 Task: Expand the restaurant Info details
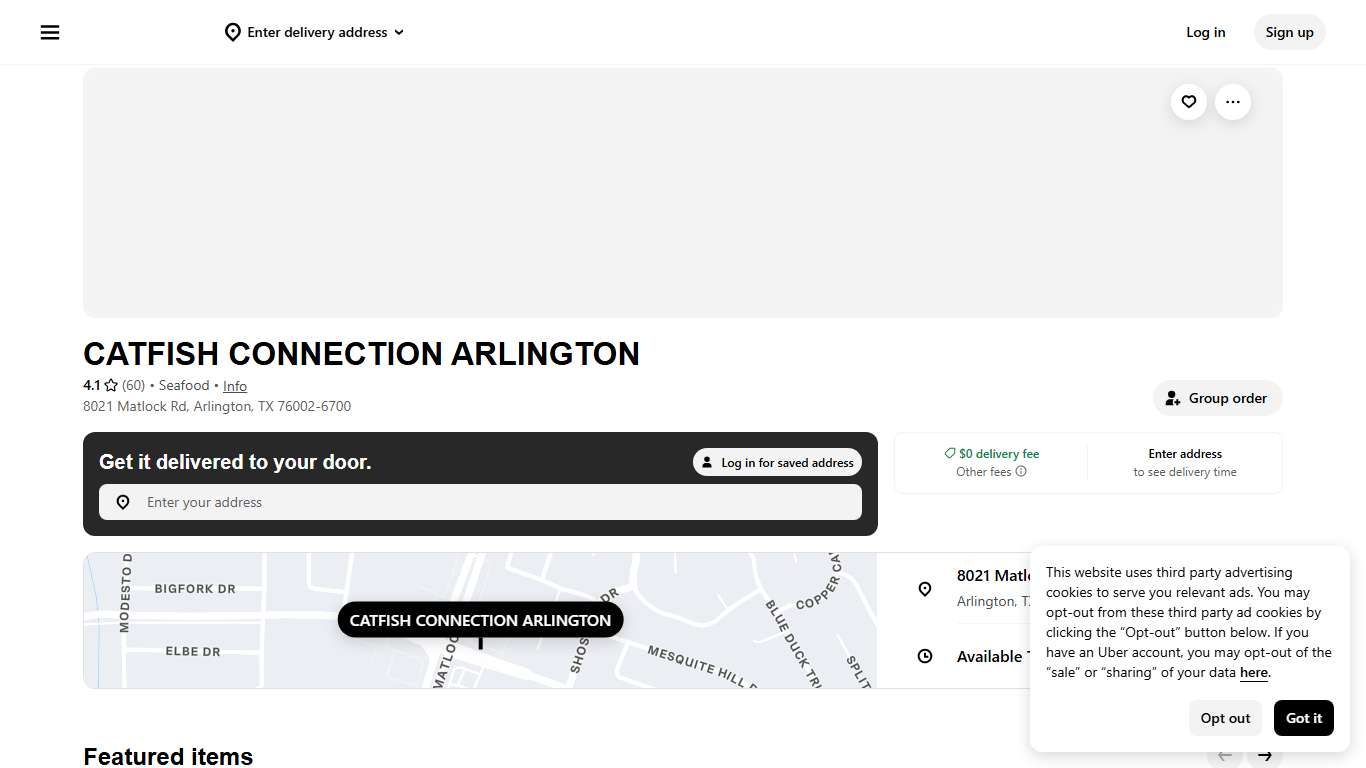pos(234,385)
